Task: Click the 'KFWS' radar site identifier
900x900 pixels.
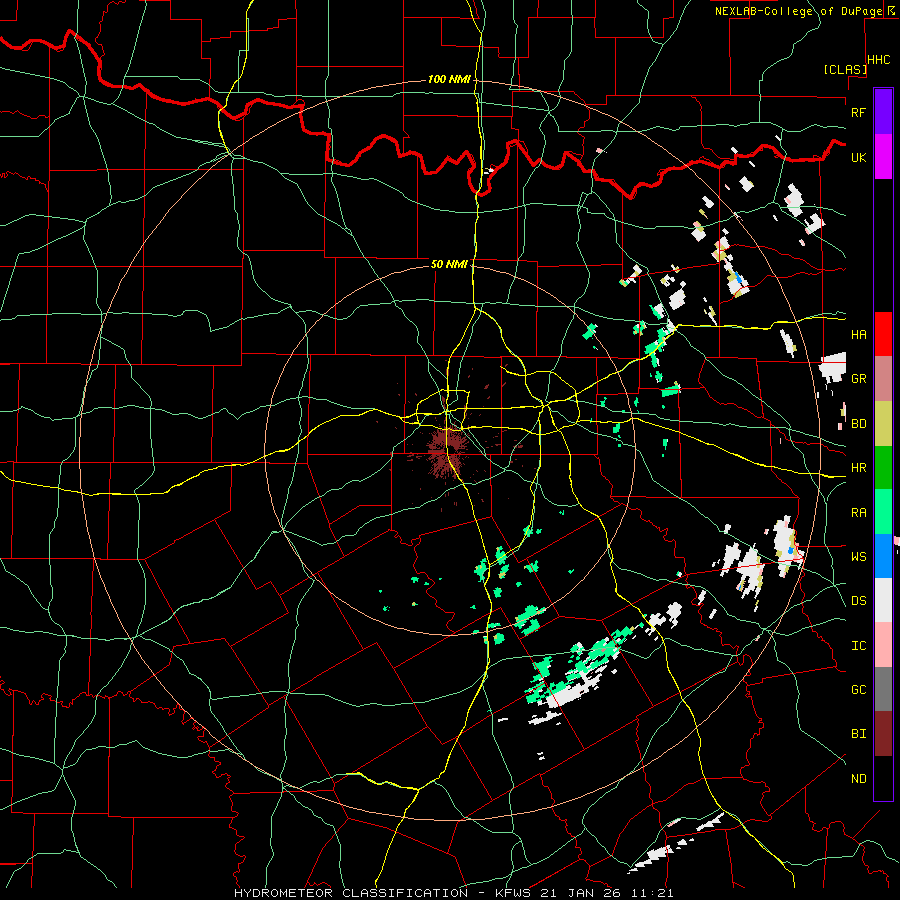Action: (x=513, y=893)
